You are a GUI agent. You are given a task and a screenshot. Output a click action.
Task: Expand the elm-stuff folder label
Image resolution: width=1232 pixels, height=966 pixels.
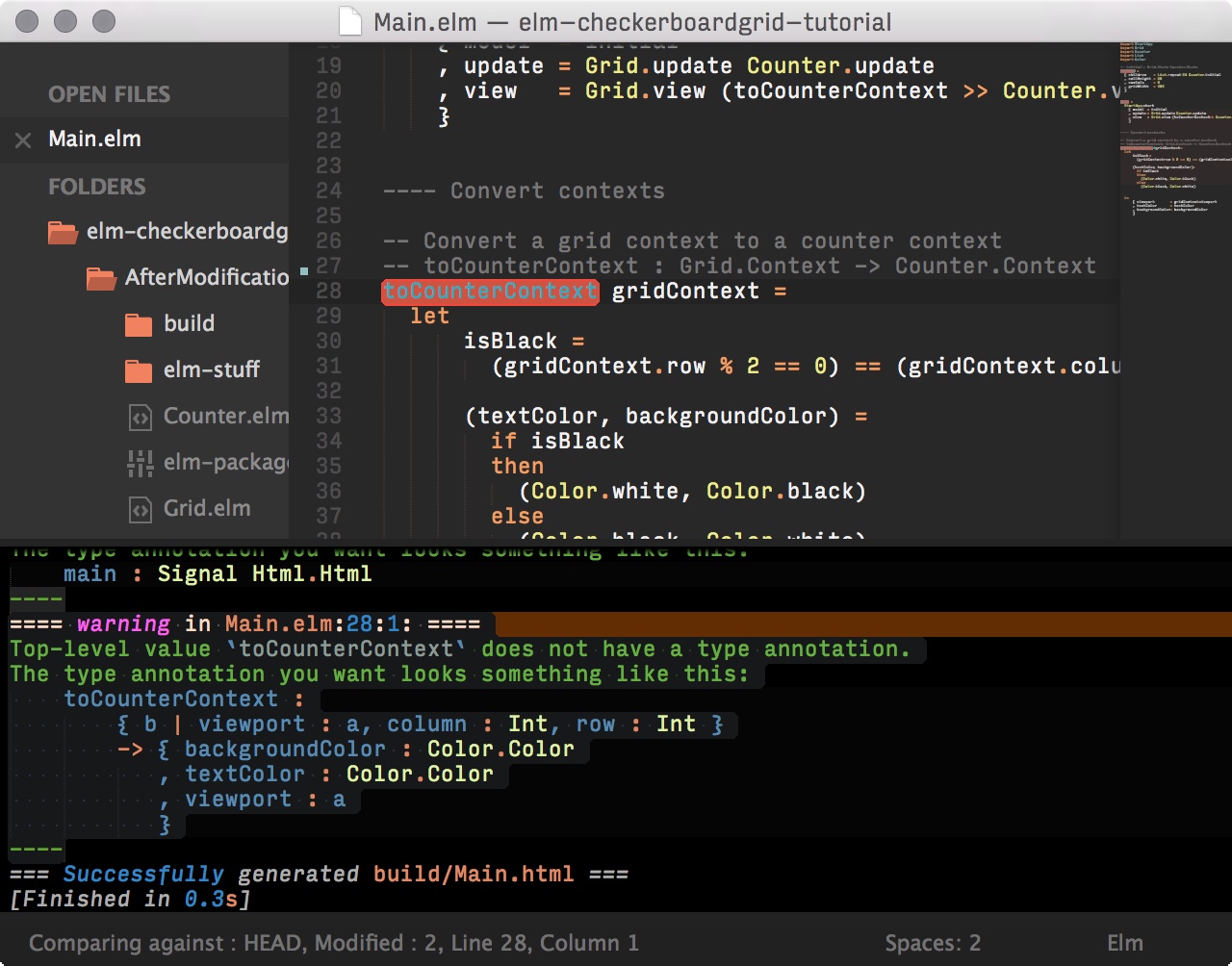tap(212, 369)
